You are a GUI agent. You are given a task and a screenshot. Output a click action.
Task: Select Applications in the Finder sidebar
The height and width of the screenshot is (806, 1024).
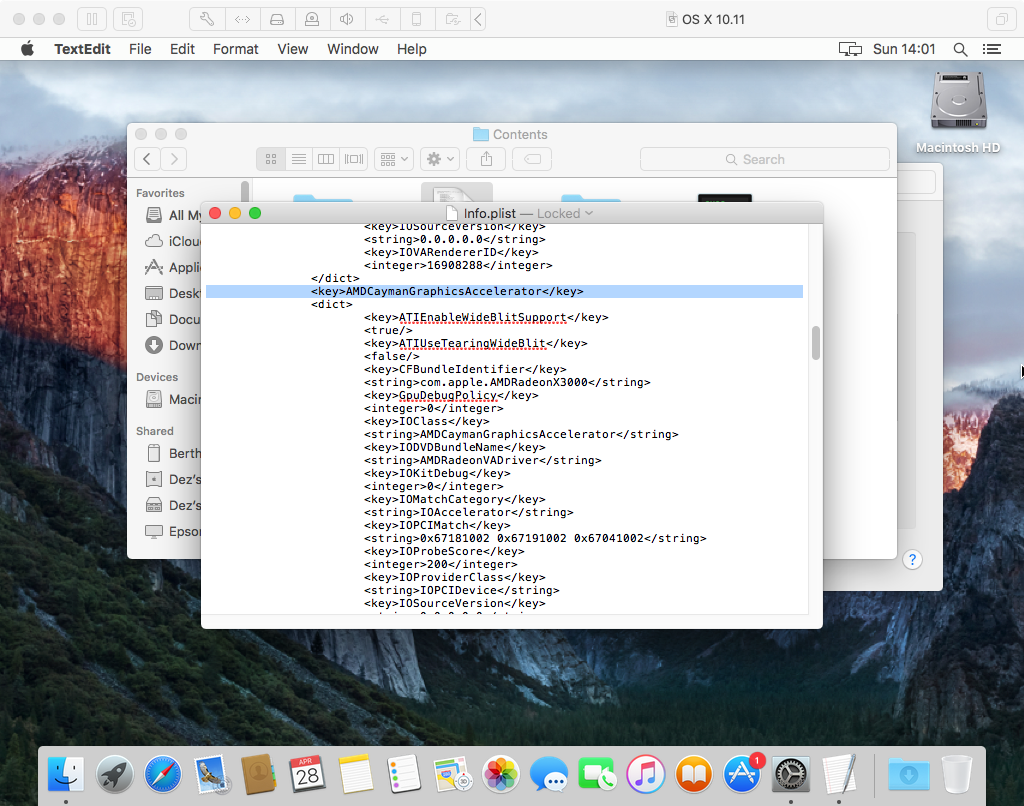pos(172,267)
